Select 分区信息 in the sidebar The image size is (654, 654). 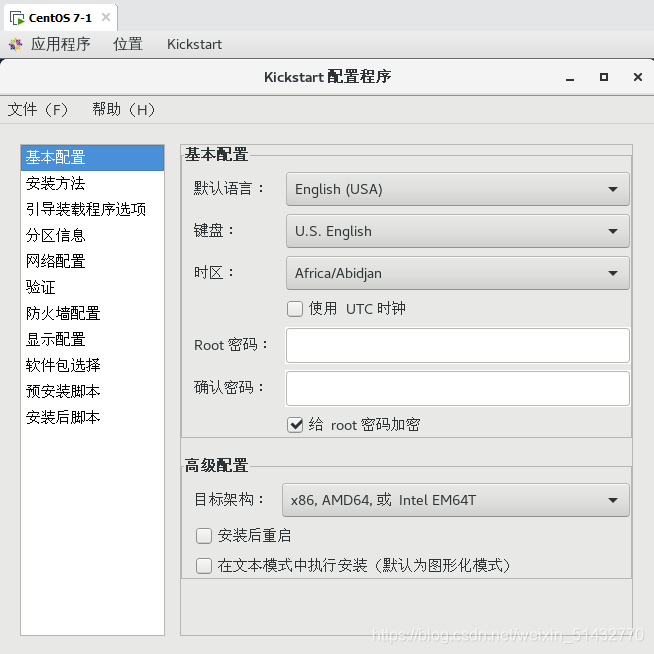pyautogui.click(x=93, y=236)
